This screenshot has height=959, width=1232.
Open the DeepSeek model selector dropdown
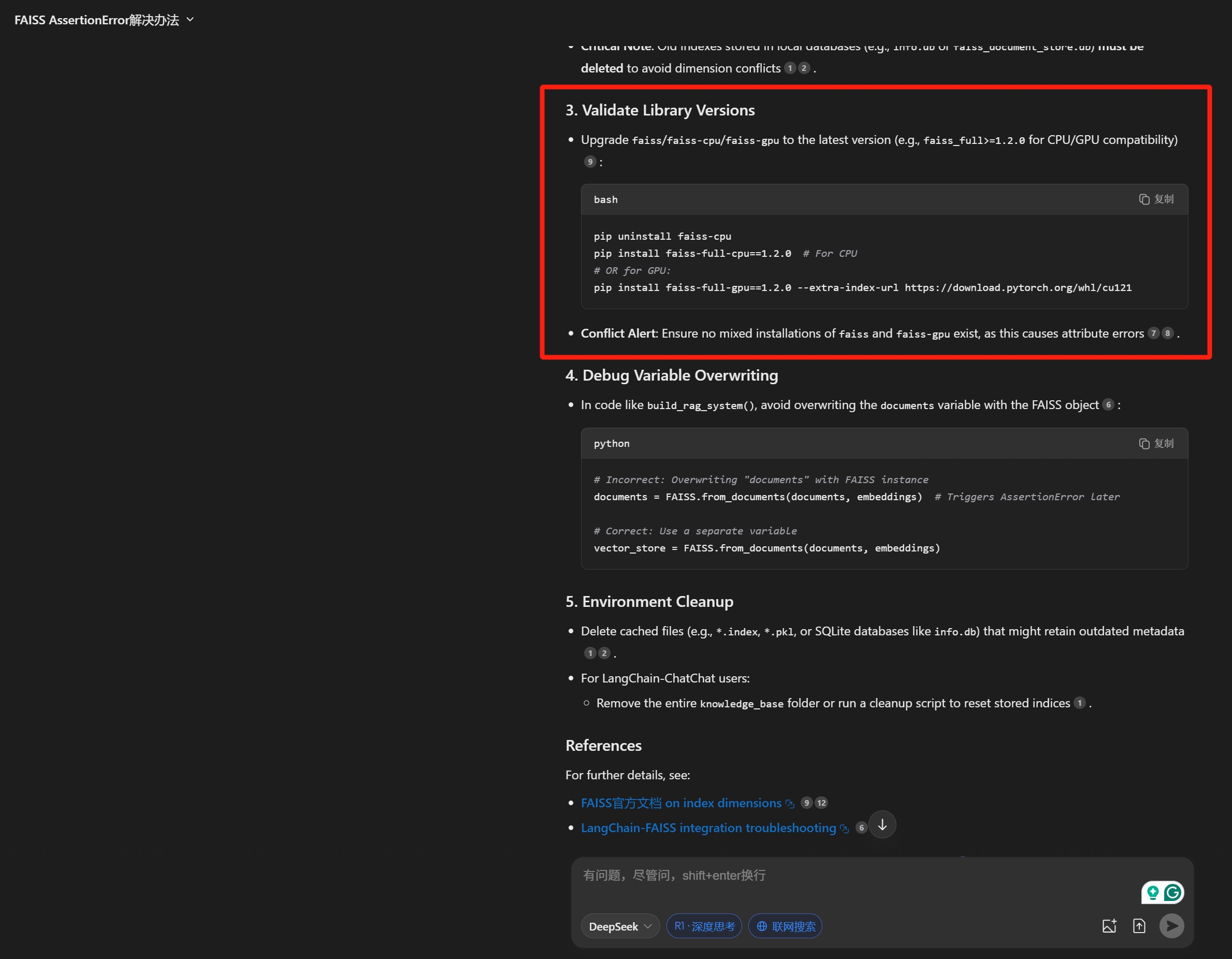(620, 926)
